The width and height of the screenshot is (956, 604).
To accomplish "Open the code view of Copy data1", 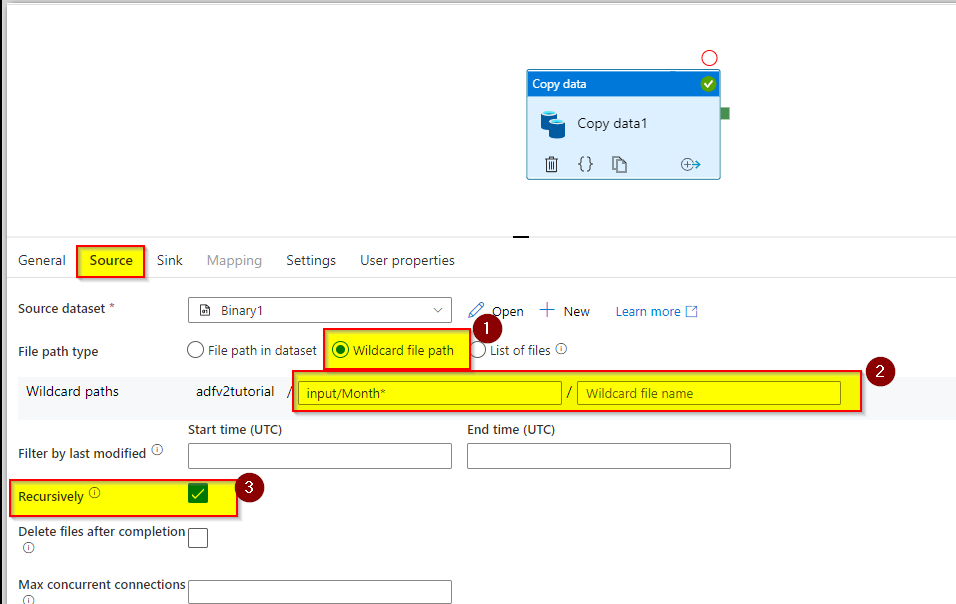I will coord(586,164).
